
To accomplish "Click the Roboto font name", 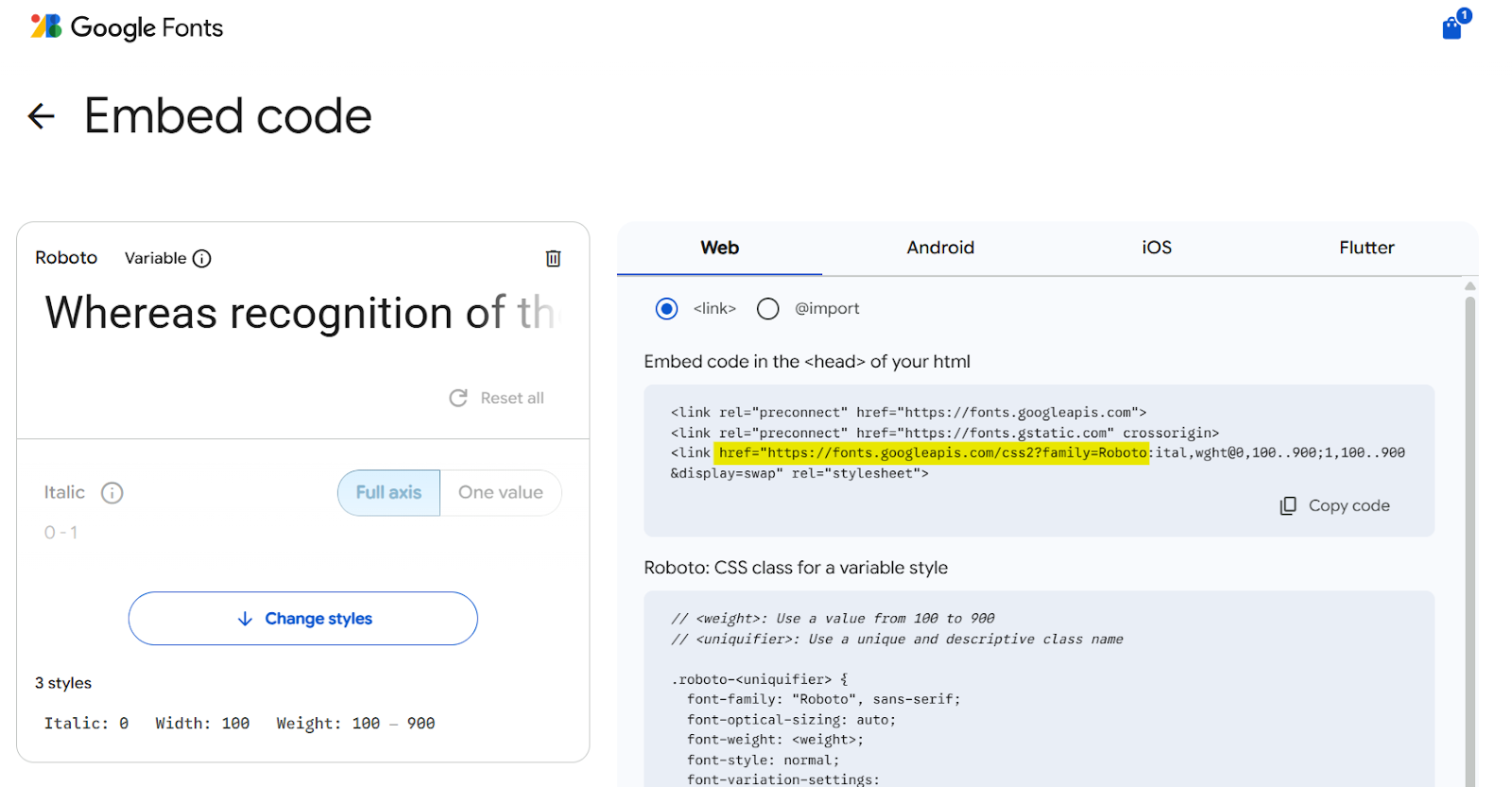I will 66,258.
